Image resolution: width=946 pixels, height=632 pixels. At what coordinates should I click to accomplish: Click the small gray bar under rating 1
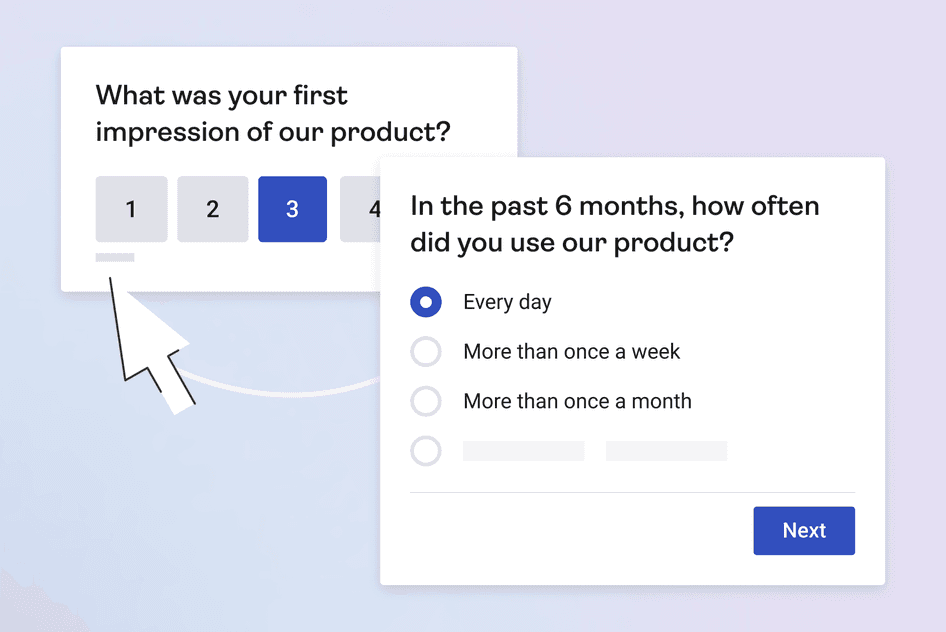(x=115, y=258)
